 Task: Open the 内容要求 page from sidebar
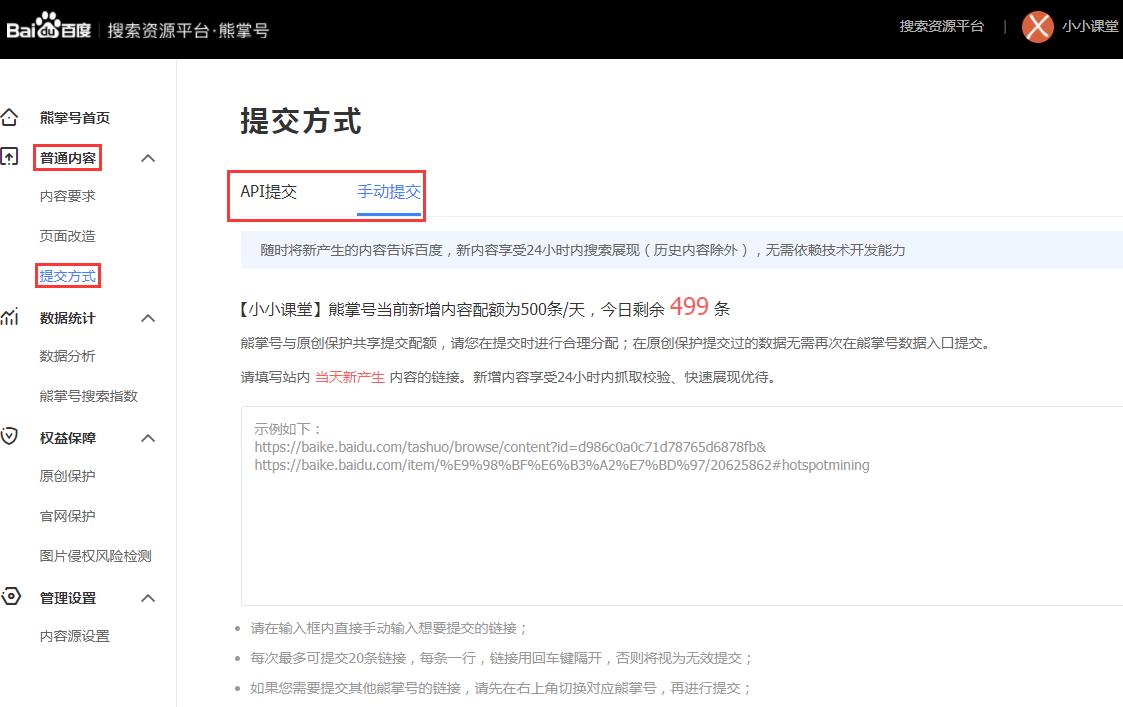[68, 197]
